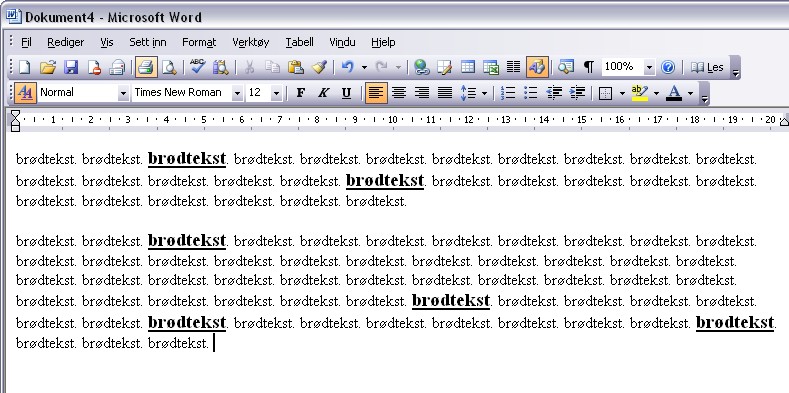Select the Format Painter brush icon
789x393 pixels.
tap(320, 67)
